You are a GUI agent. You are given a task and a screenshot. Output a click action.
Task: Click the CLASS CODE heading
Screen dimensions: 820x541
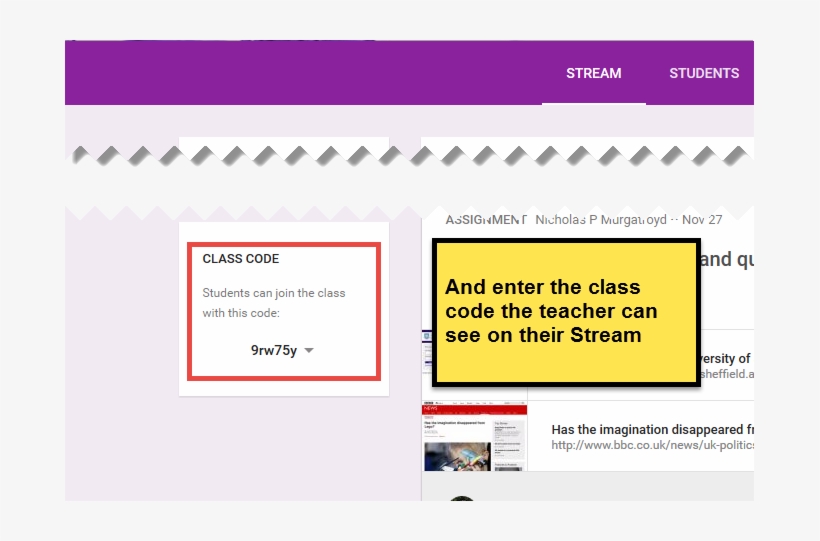[241, 259]
